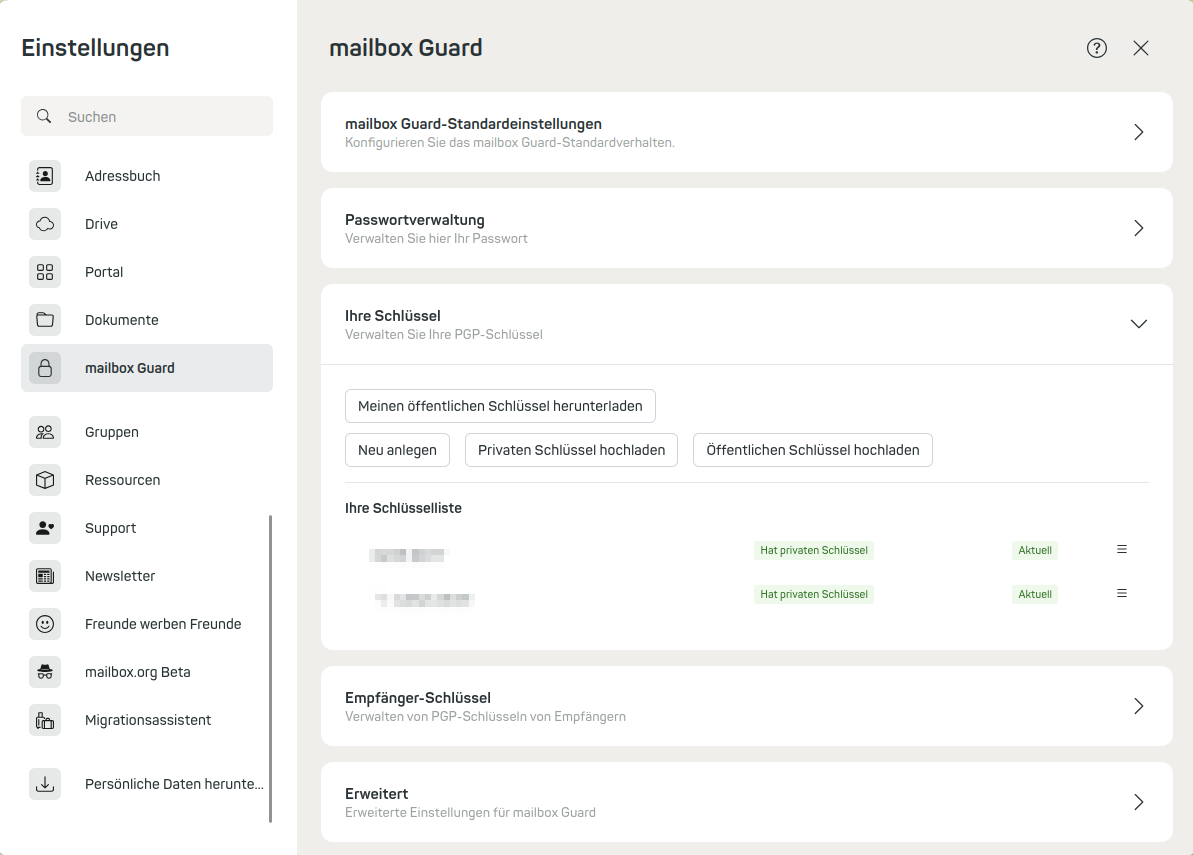The width and height of the screenshot is (1193, 855).
Task: Open Support entry in sidebar
Action: pyautogui.click(x=147, y=528)
